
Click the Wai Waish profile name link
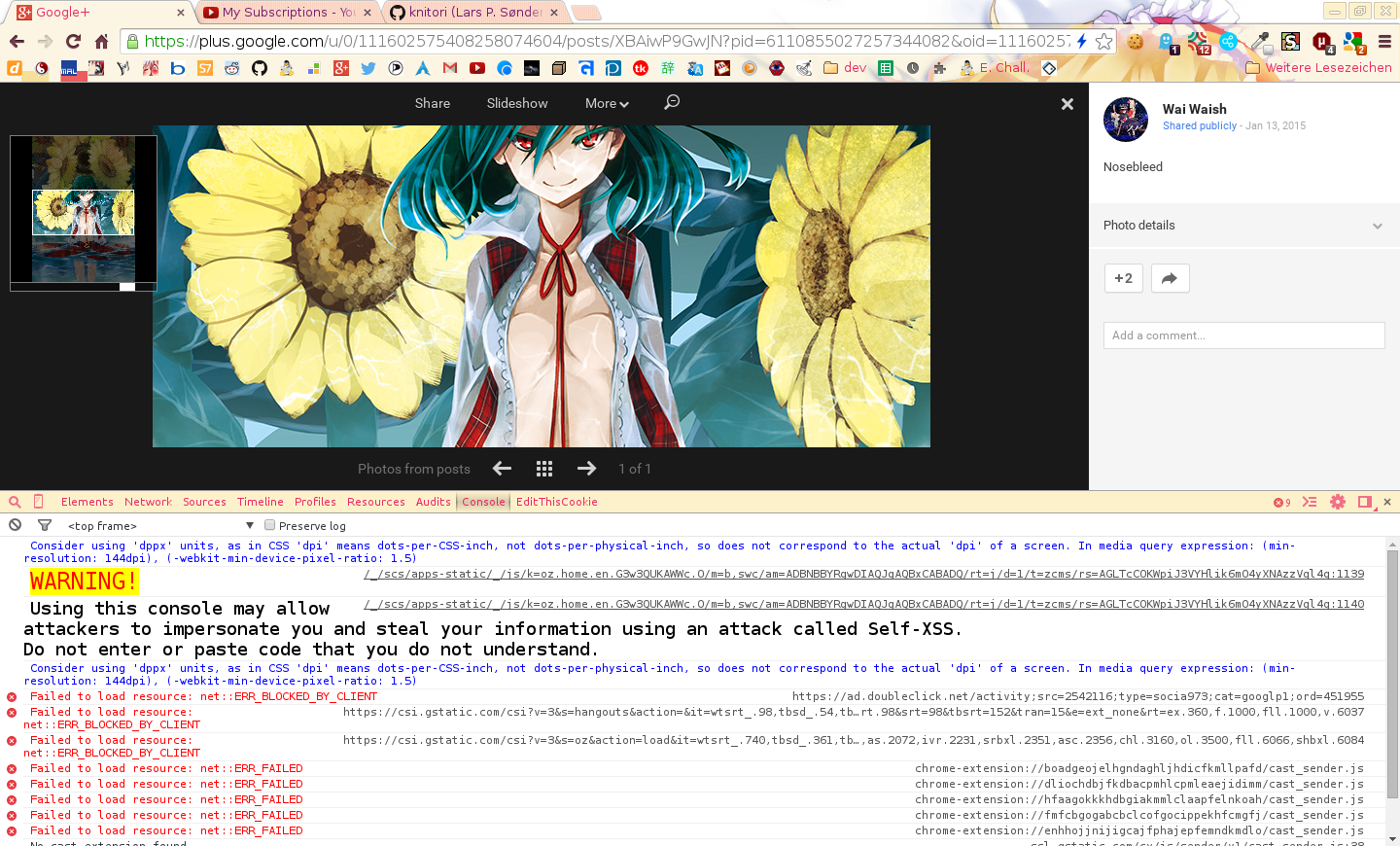click(1194, 109)
